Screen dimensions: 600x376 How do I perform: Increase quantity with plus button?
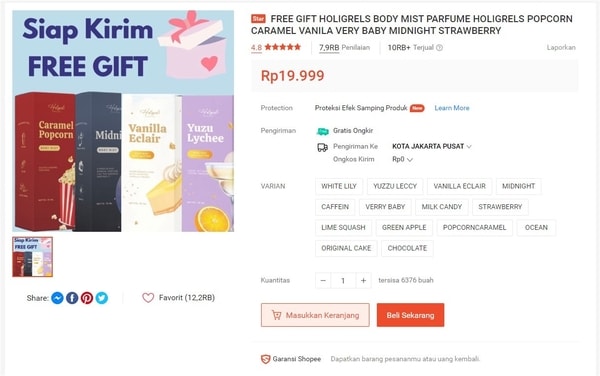363,280
